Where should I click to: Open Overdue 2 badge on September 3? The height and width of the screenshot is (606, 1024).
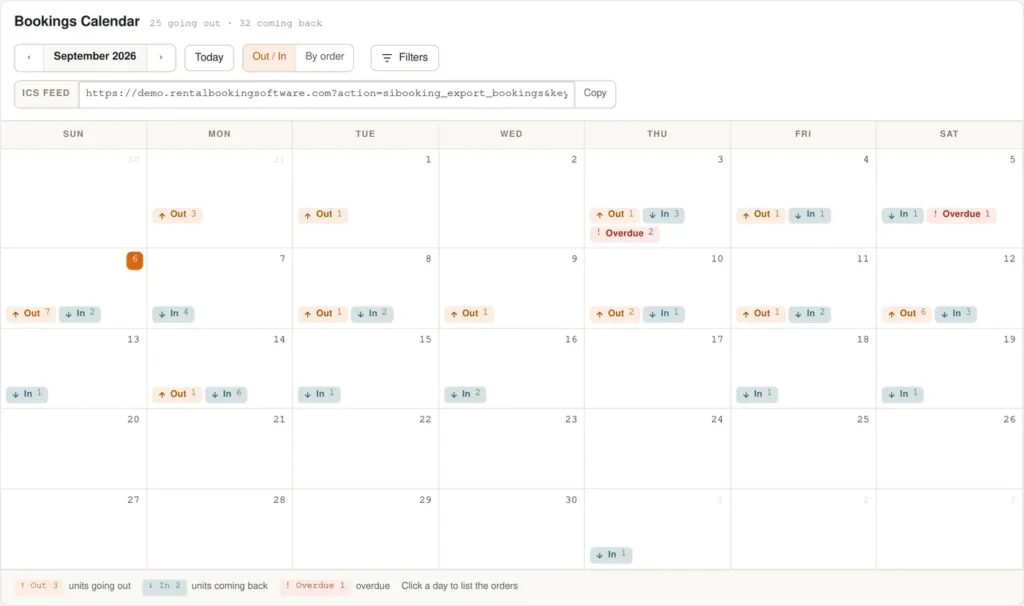624,233
